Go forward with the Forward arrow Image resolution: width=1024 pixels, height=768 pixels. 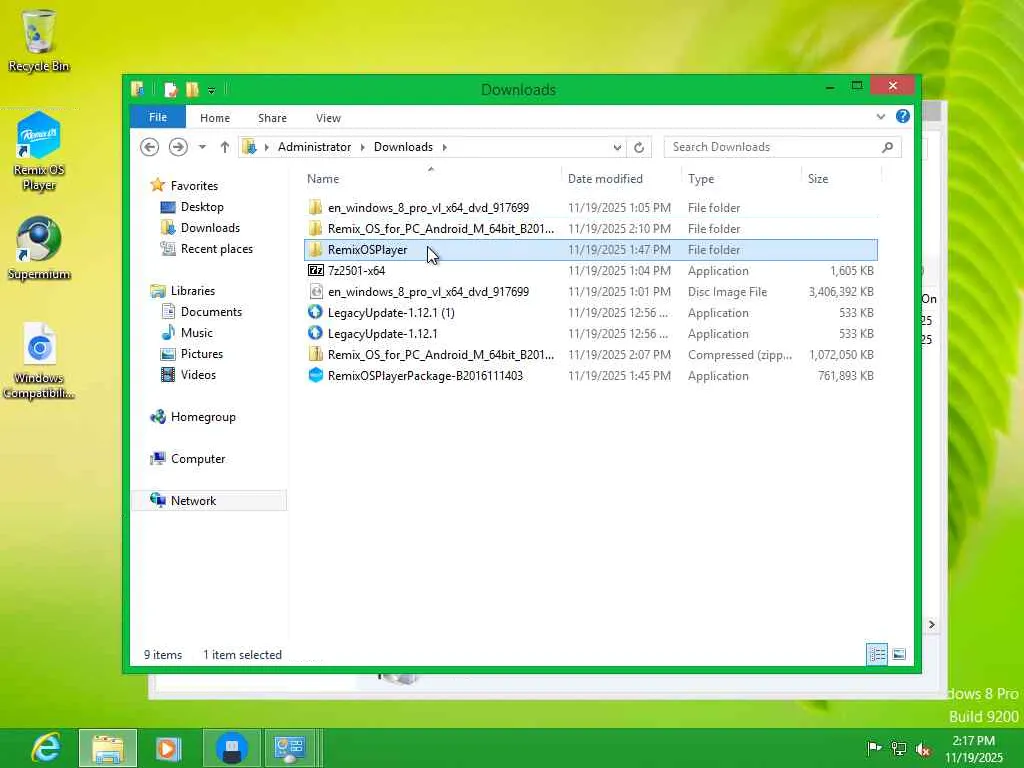point(178,147)
